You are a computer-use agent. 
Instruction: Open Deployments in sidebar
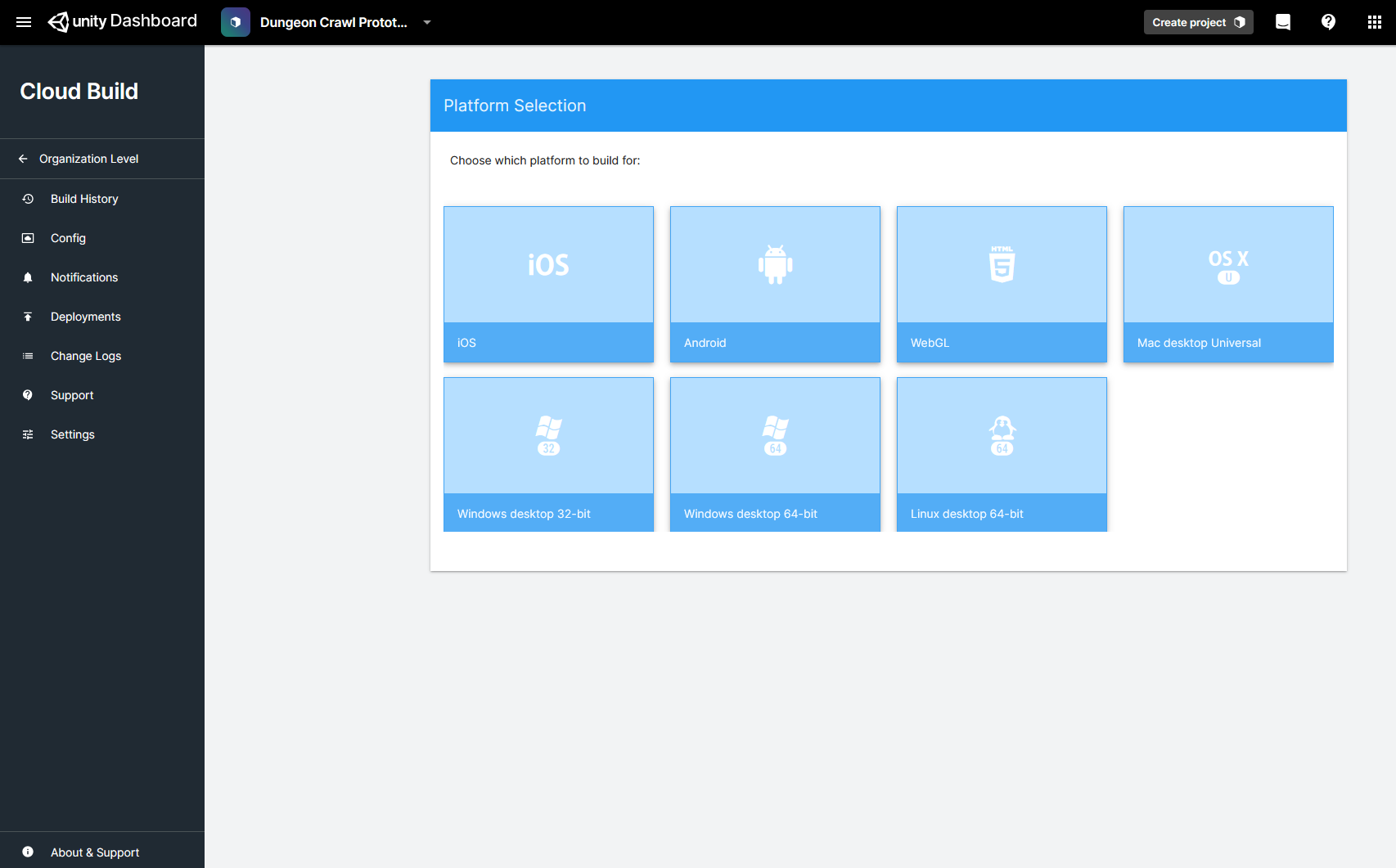pyautogui.click(x=102, y=317)
